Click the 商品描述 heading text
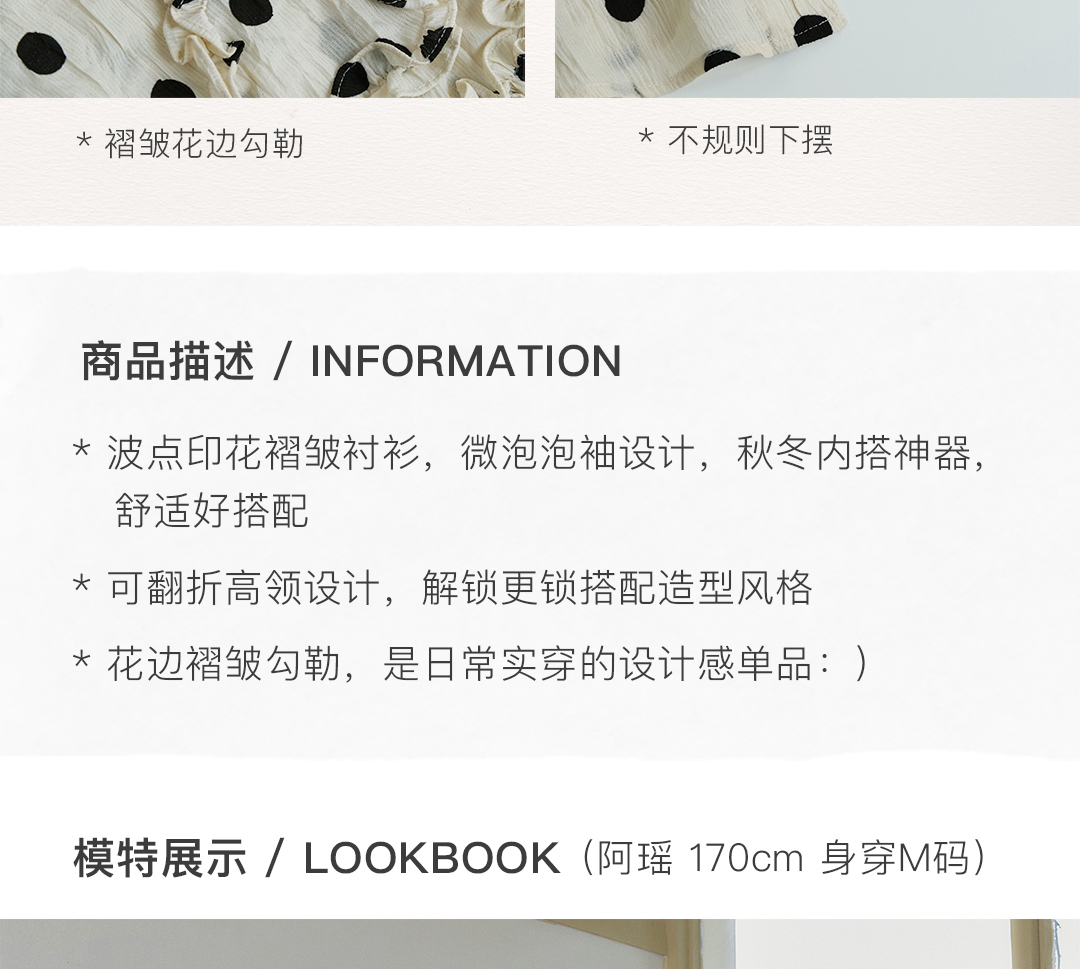The width and height of the screenshot is (1080, 969). pos(167,361)
